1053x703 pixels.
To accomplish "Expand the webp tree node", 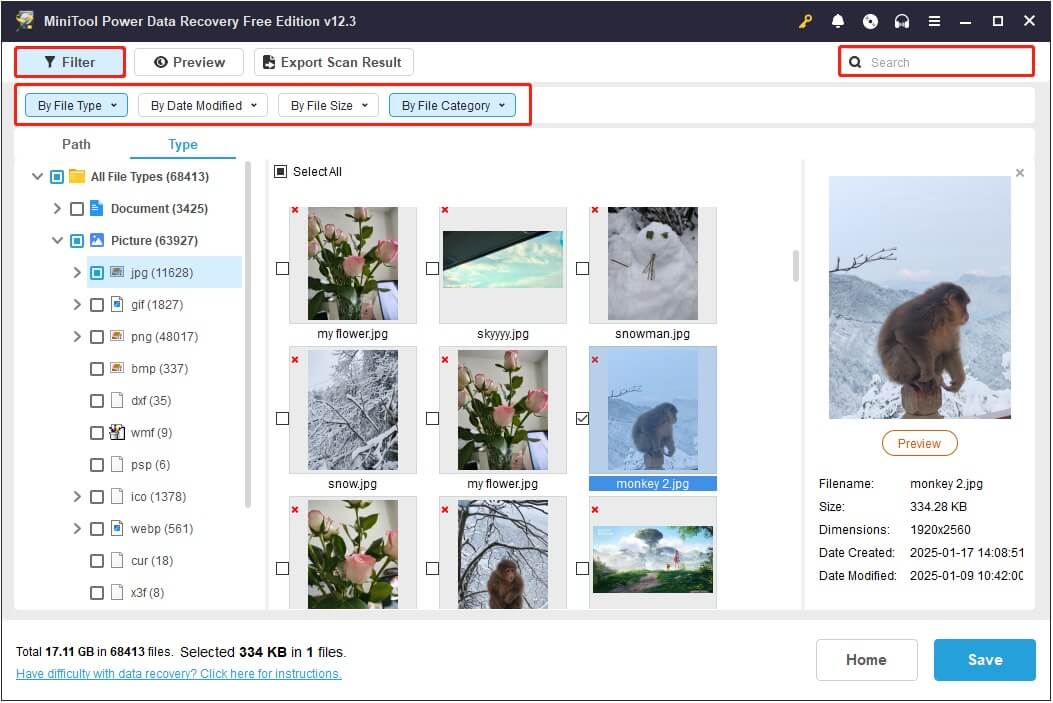I will coord(77,529).
